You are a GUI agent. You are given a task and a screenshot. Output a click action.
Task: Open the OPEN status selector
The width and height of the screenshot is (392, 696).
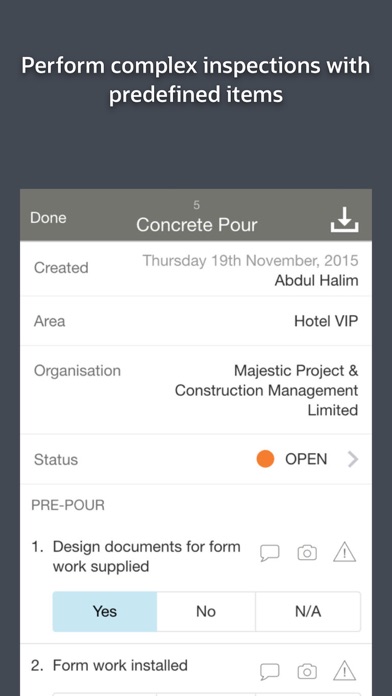[306, 459]
